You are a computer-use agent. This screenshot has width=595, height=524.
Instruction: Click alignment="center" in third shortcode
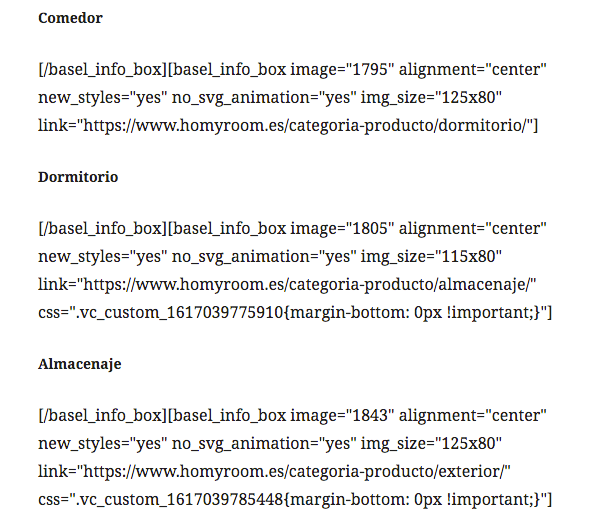(x=472, y=415)
